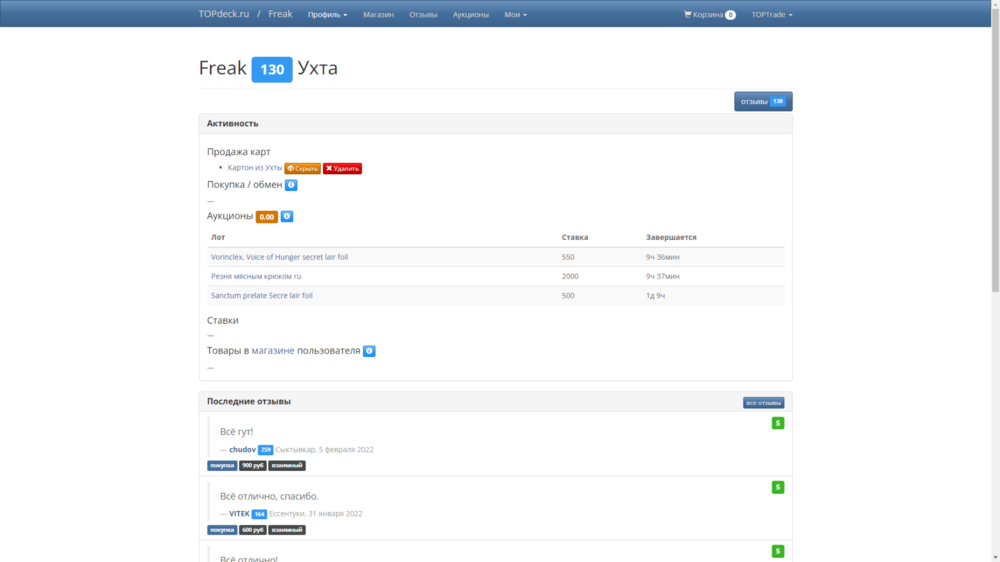Visit the VITEK user profile link
This screenshot has width=1000, height=562.
[239, 514]
